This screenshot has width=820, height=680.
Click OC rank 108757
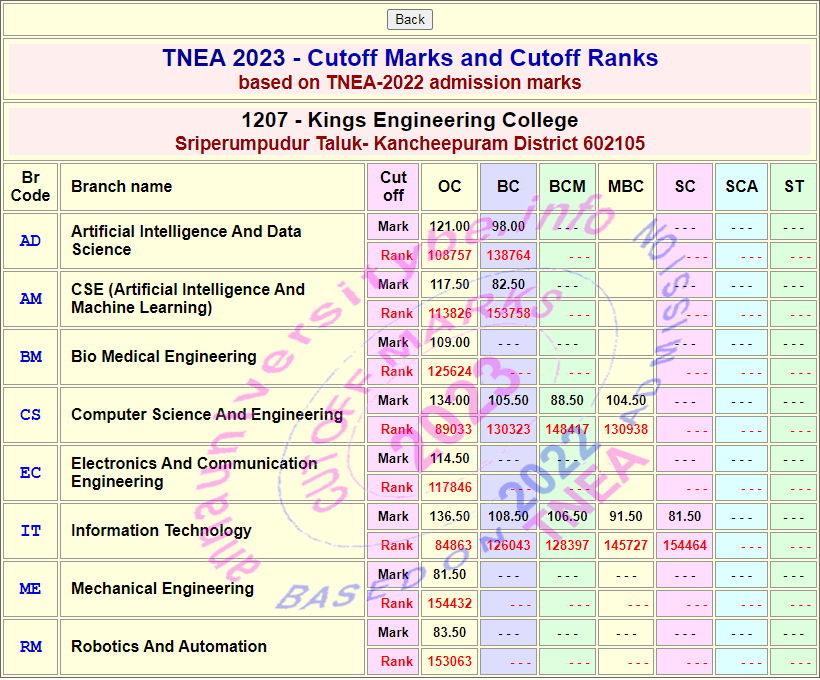(x=449, y=255)
